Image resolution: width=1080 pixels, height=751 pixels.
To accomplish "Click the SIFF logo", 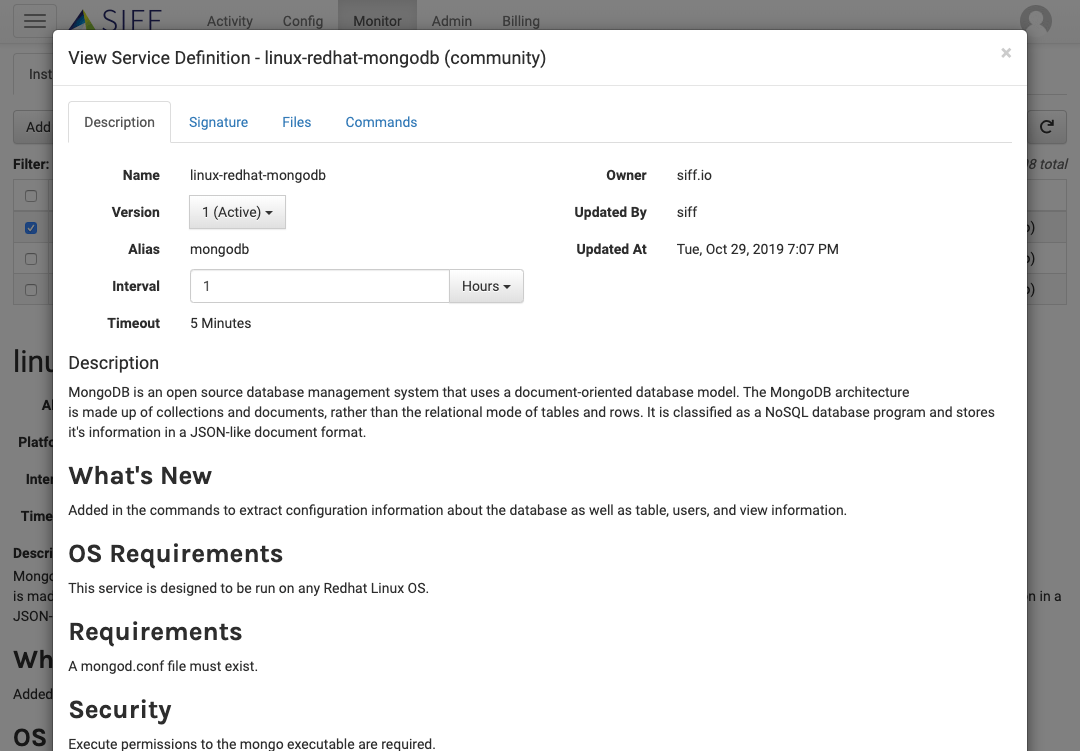I will (116, 19).
